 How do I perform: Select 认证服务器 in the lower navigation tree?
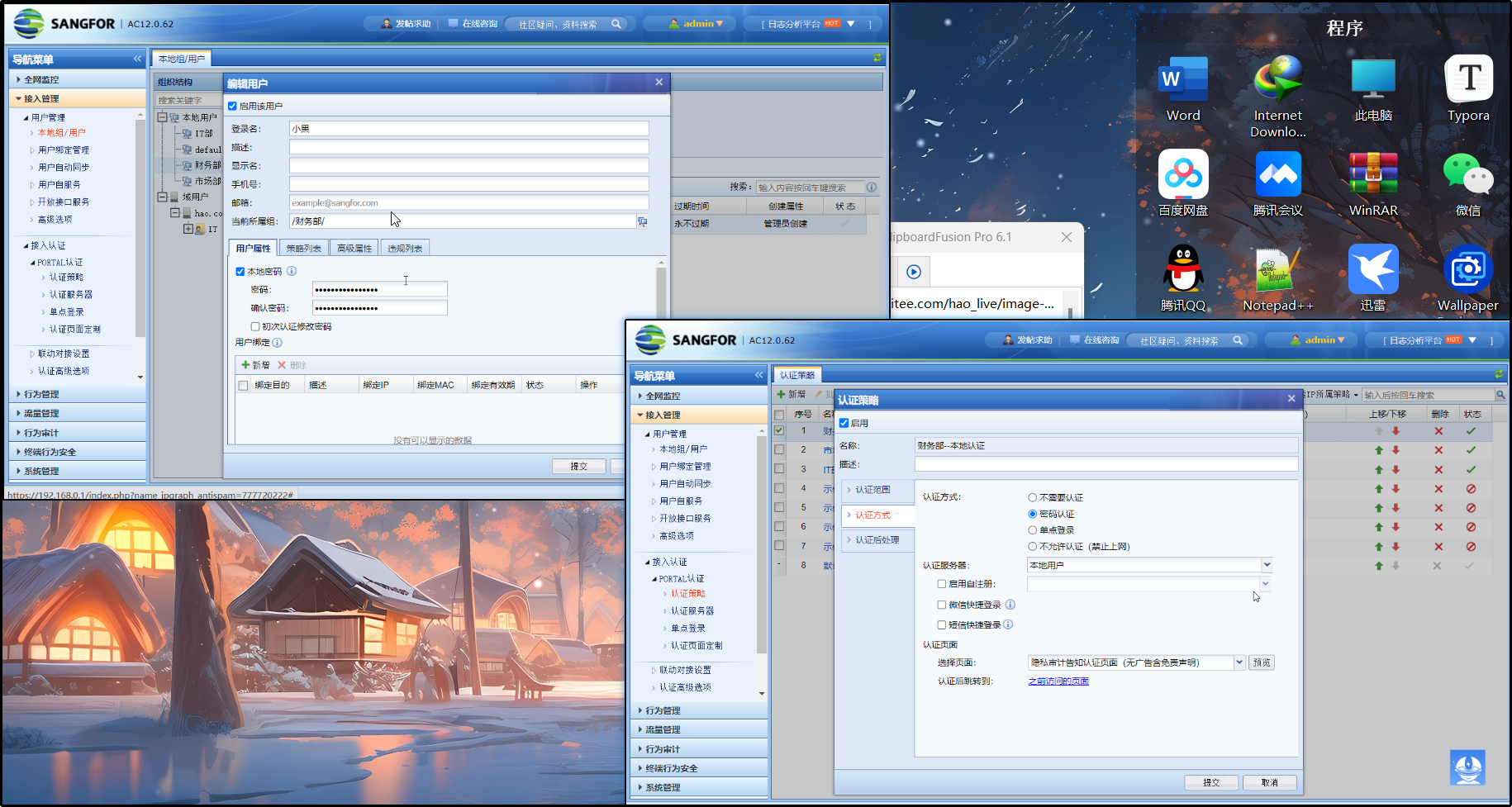tap(692, 611)
